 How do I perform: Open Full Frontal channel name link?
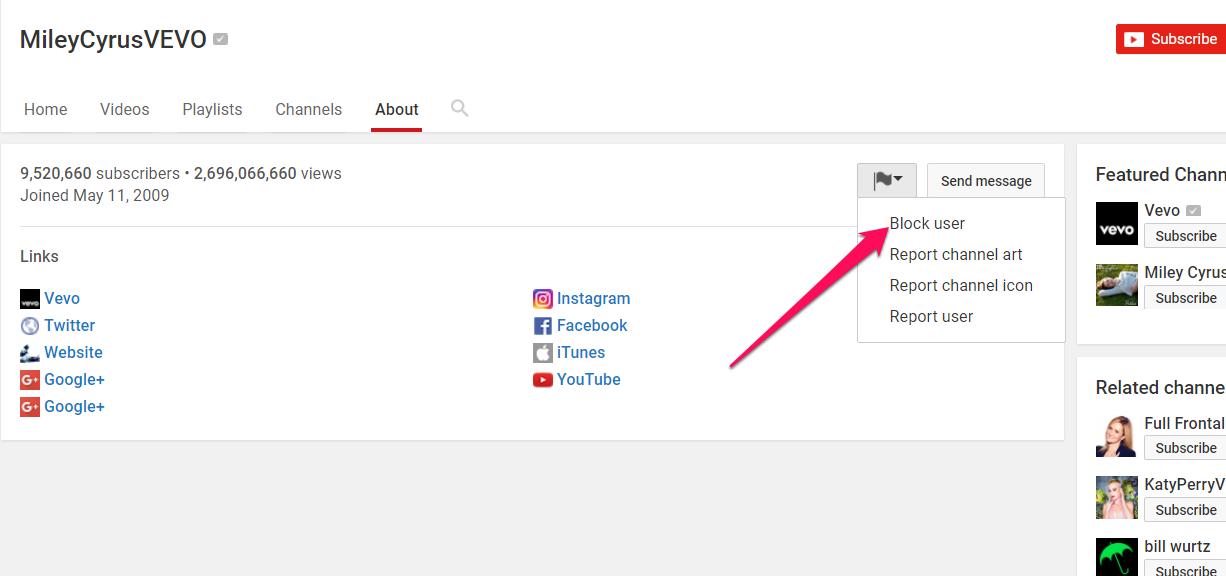[1185, 423]
